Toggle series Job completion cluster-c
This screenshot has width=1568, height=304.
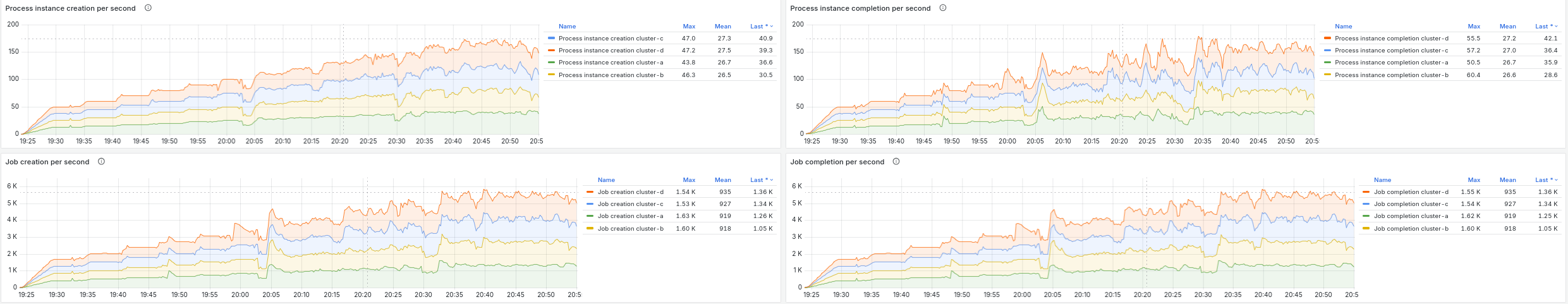(x=1411, y=204)
